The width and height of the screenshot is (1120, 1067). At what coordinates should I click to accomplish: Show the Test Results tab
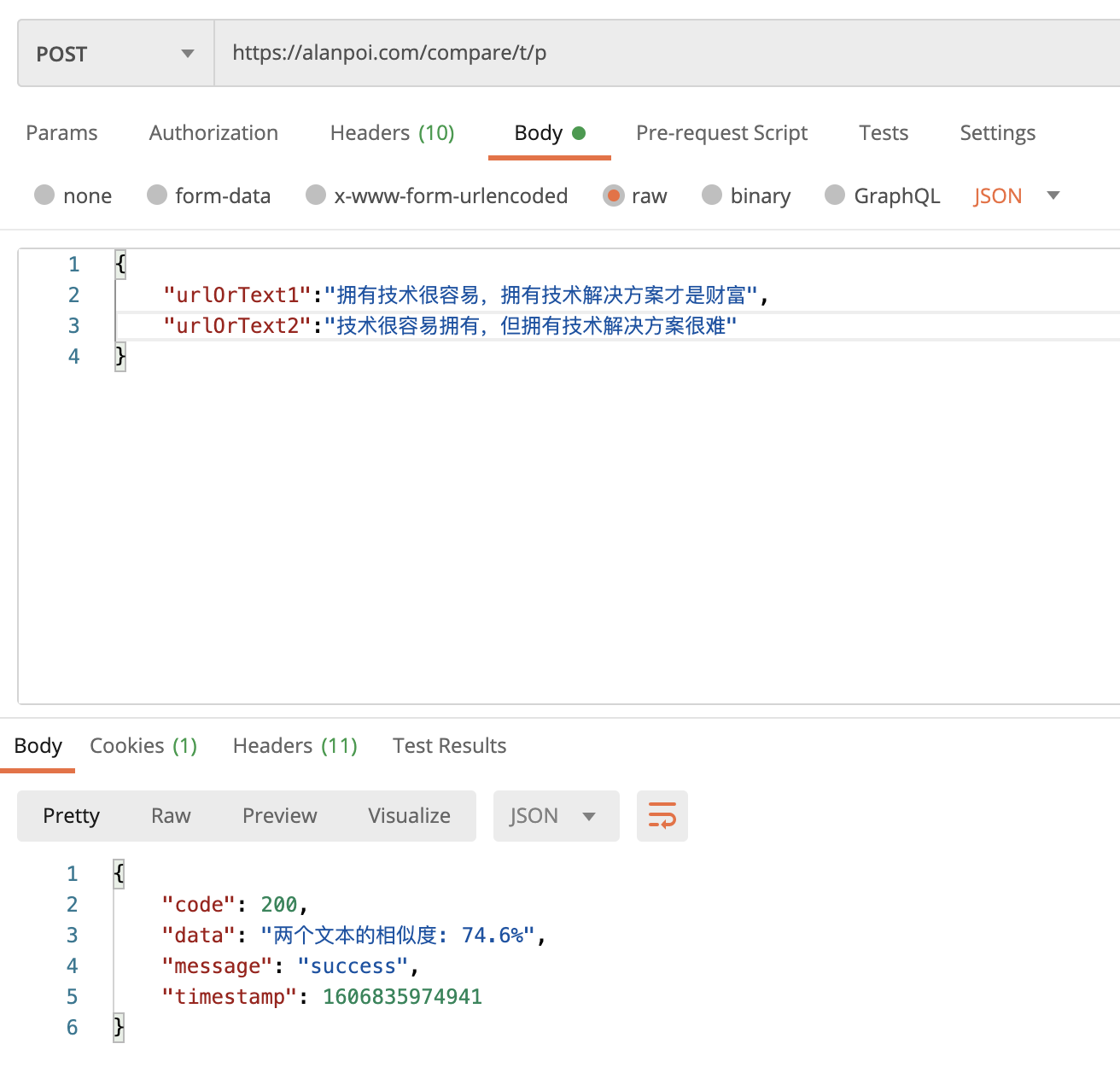449,746
